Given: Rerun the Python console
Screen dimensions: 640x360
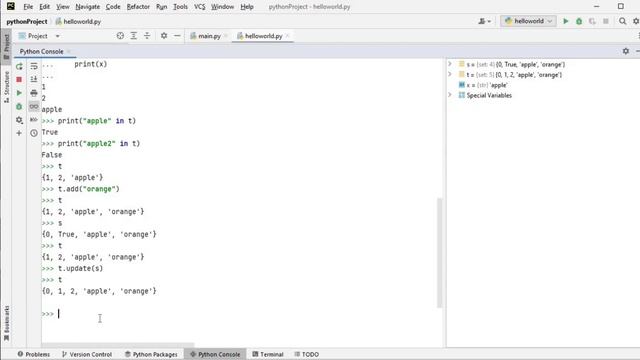Looking at the screenshot, I should click(19, 66).
